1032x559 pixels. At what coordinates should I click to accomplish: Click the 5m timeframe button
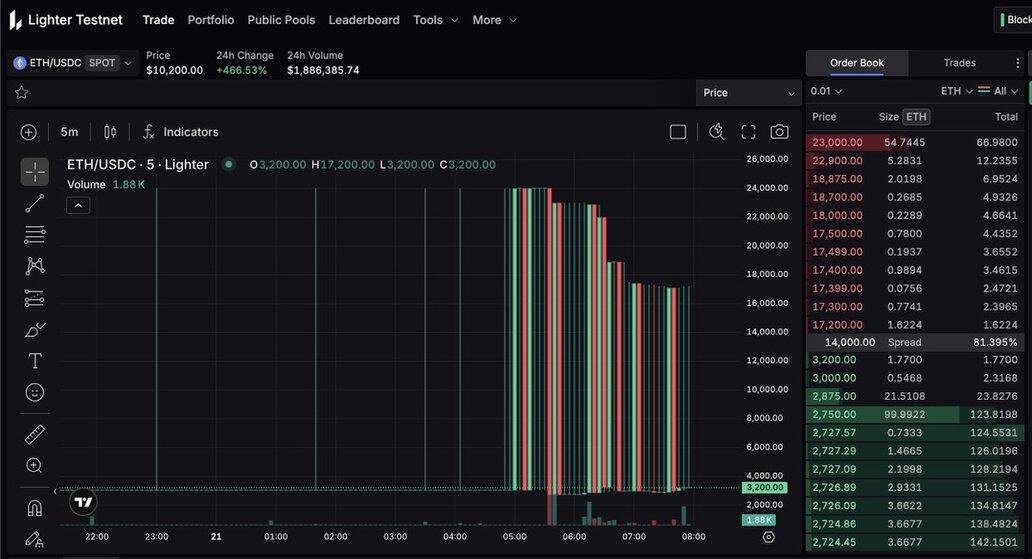point(69,132)
